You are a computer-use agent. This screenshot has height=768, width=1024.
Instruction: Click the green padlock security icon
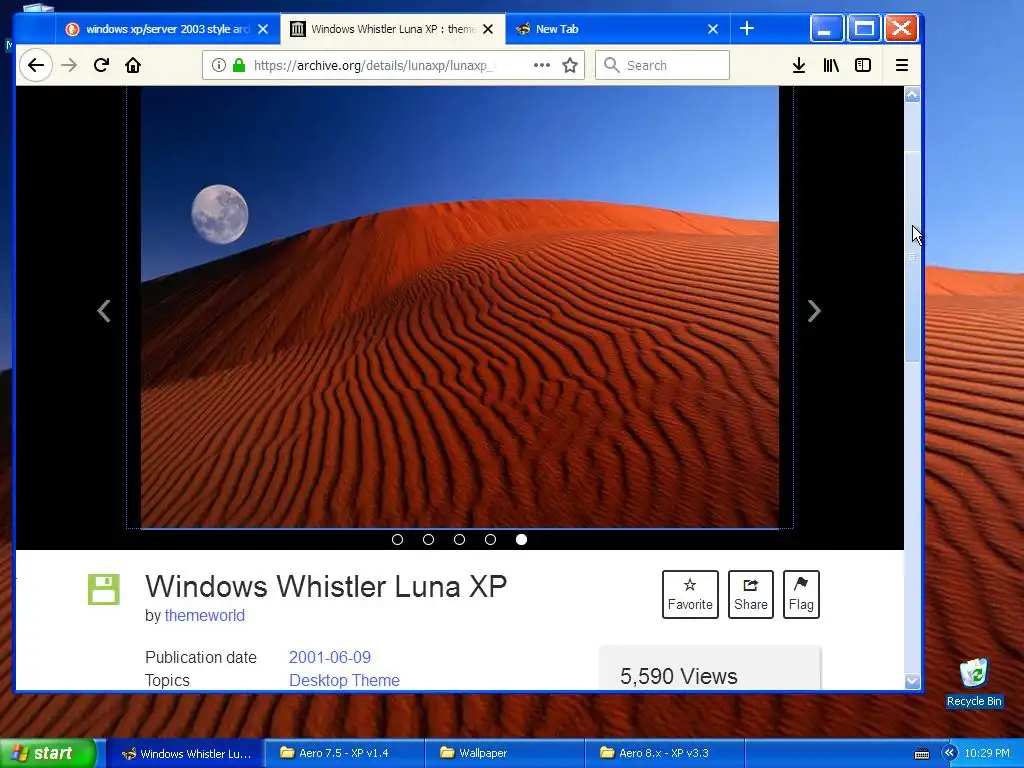(239, 65)
